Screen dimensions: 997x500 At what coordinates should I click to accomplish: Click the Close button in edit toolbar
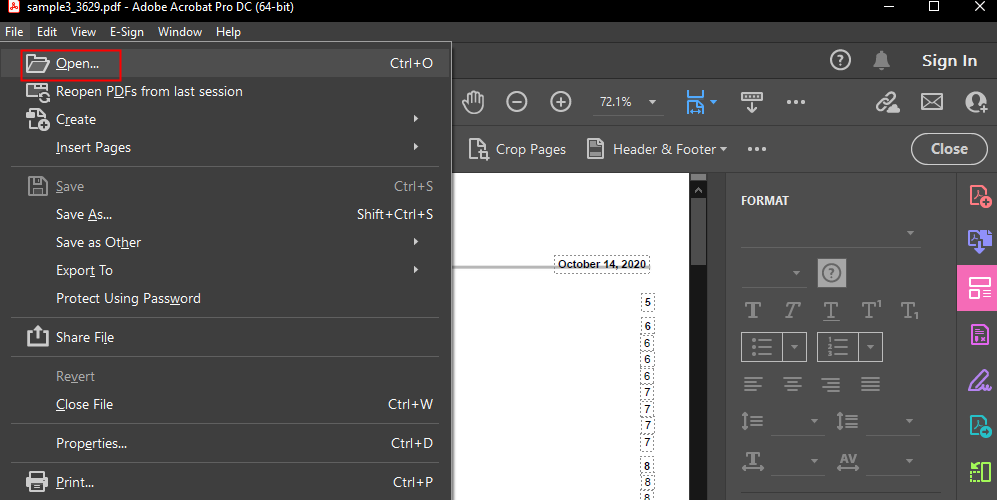coord(949,149)
